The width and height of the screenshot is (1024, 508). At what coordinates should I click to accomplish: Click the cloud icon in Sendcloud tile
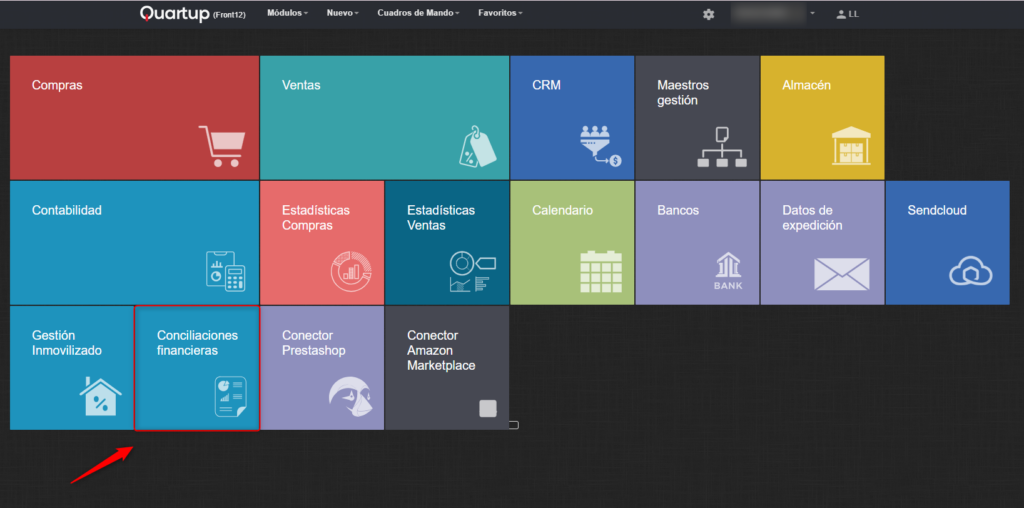(970, 271)
